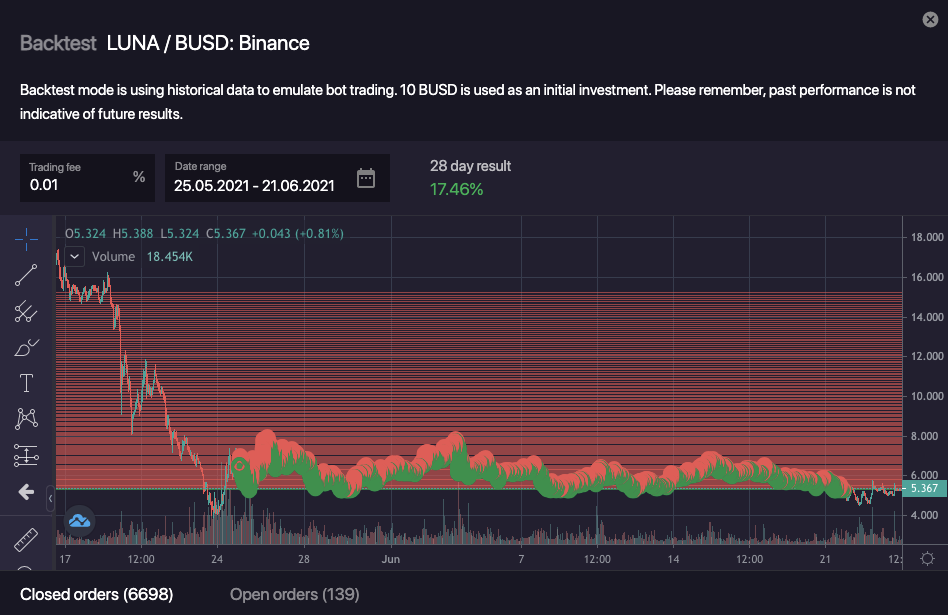
Task: Open chart settings gear icon
Action: pos(927,559)
